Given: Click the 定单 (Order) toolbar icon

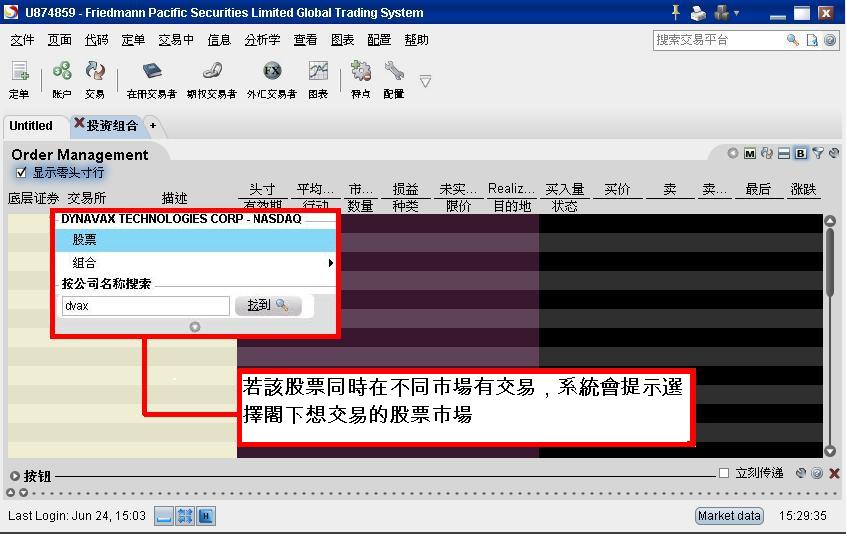Looking at the screenshot, I should click(x=19, y=73).
